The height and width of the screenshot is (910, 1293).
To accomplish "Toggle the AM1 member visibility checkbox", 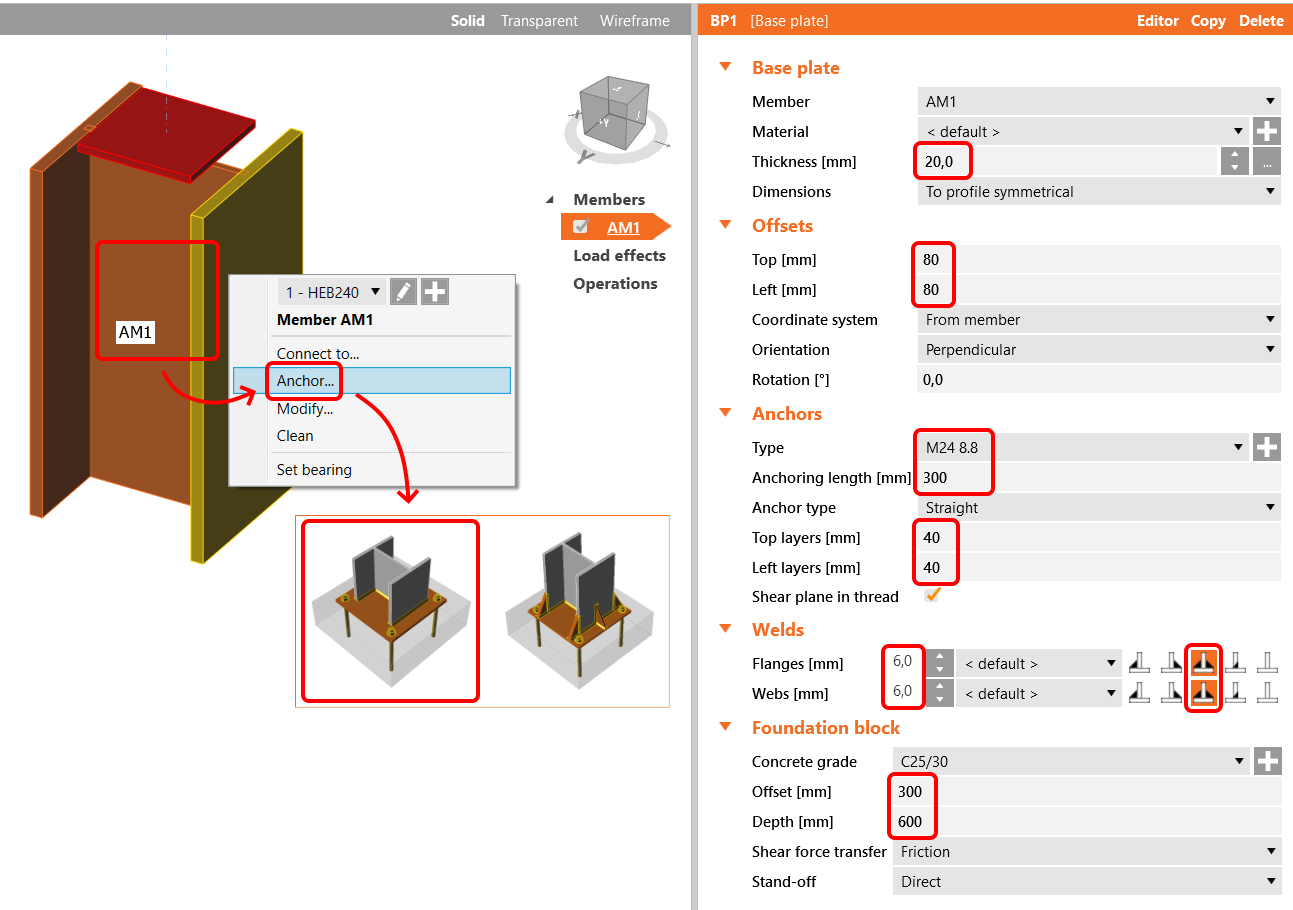I will point(581,227).
